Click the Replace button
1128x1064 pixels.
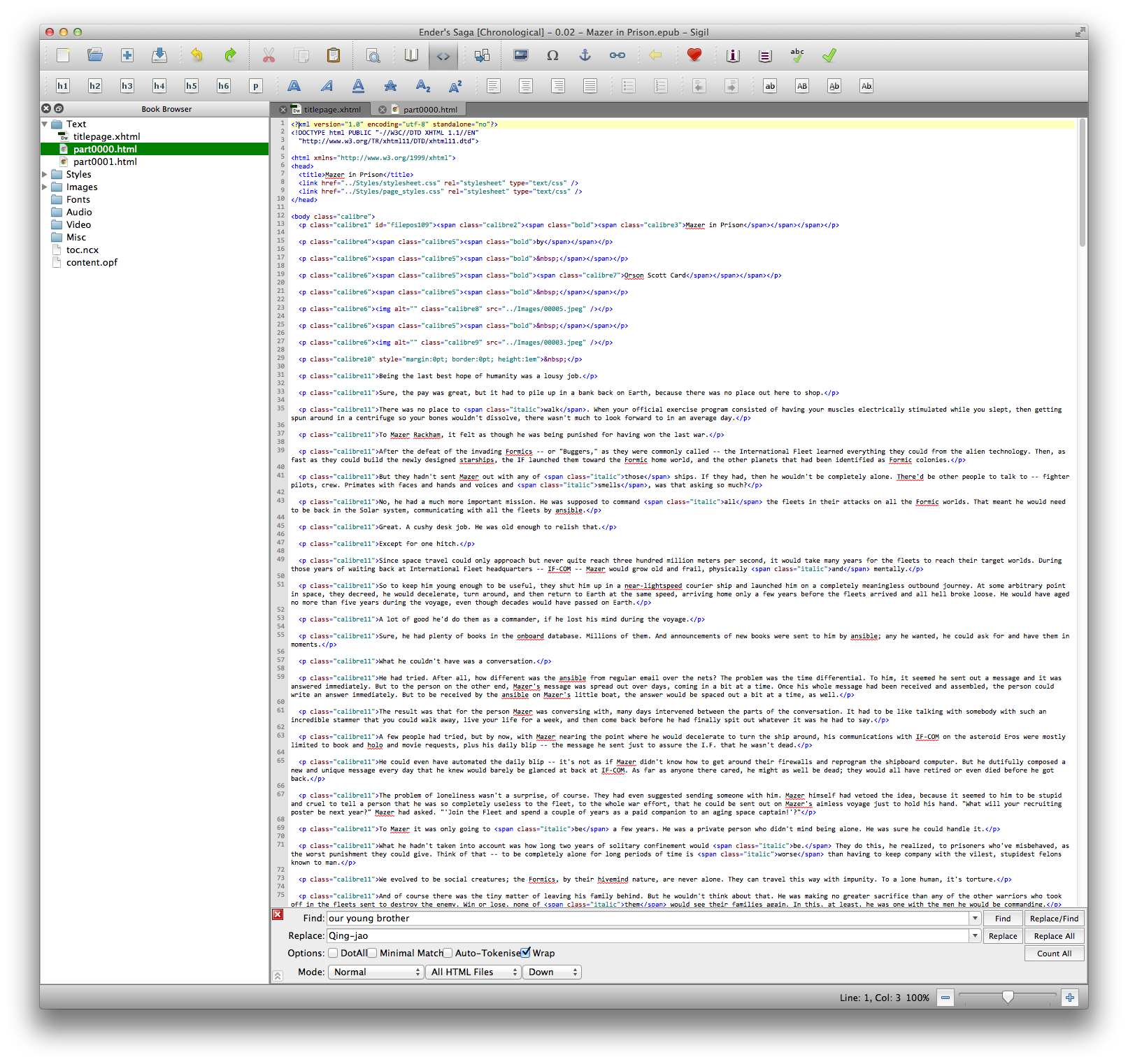pos(1003,936)
